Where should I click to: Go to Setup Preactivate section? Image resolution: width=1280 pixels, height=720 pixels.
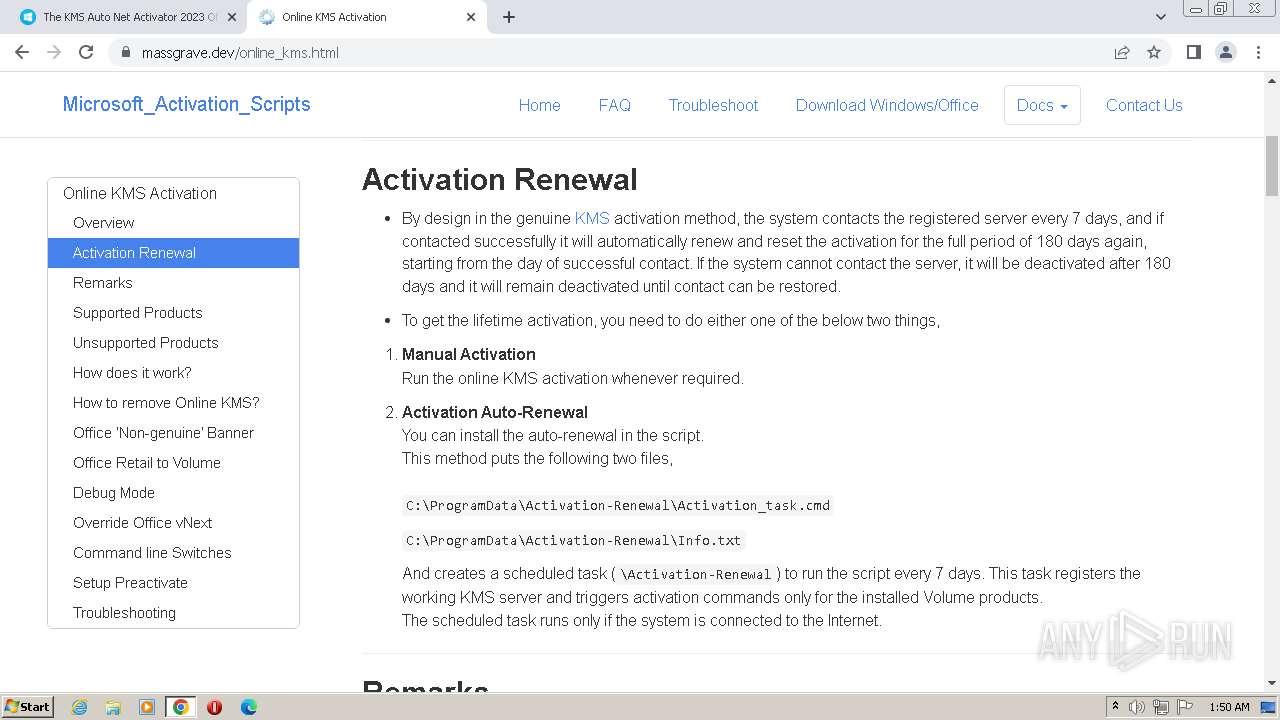coord(173,583)
